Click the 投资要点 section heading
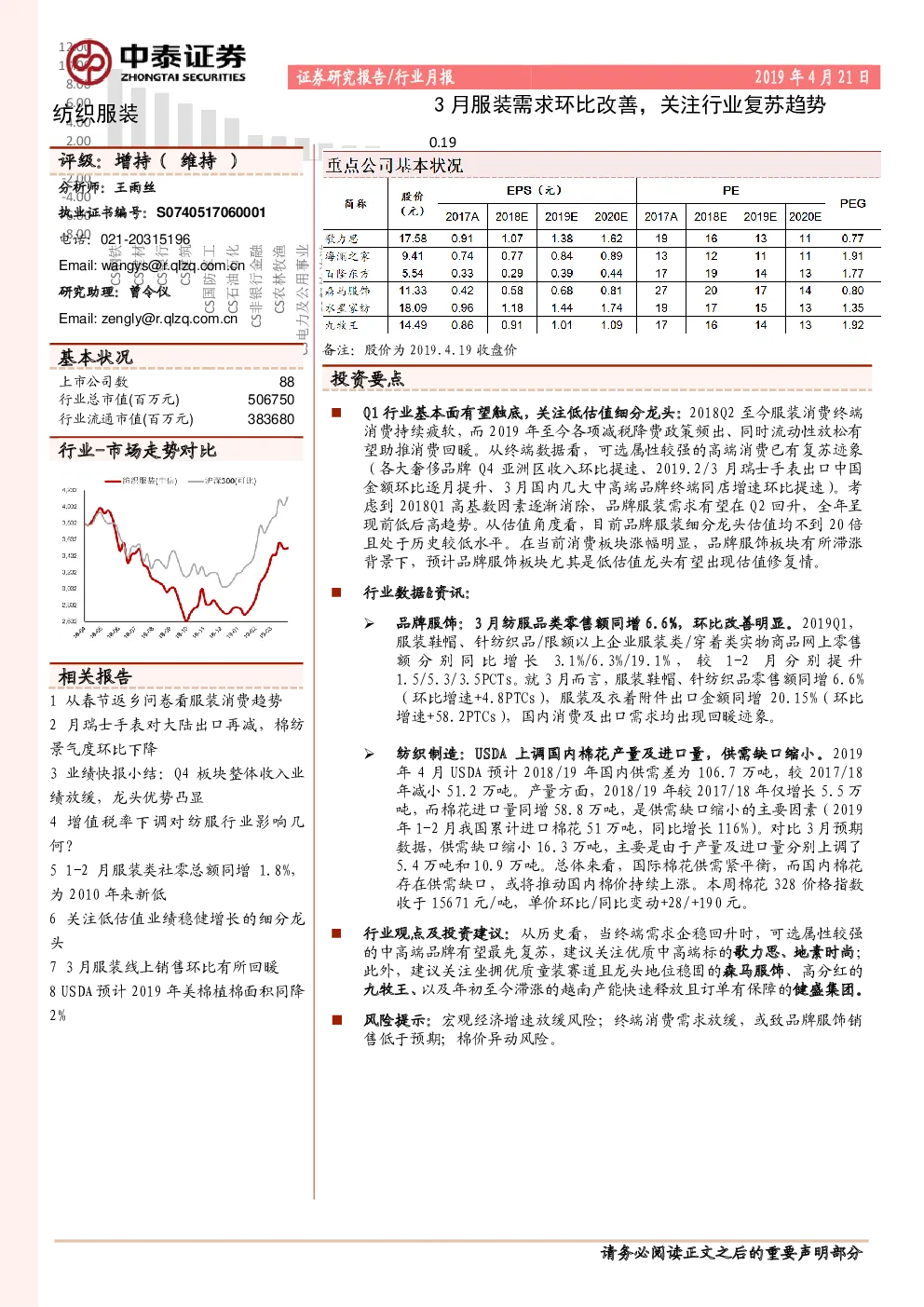This screenshot has height=1307, width=924. (x=366, y=379)
